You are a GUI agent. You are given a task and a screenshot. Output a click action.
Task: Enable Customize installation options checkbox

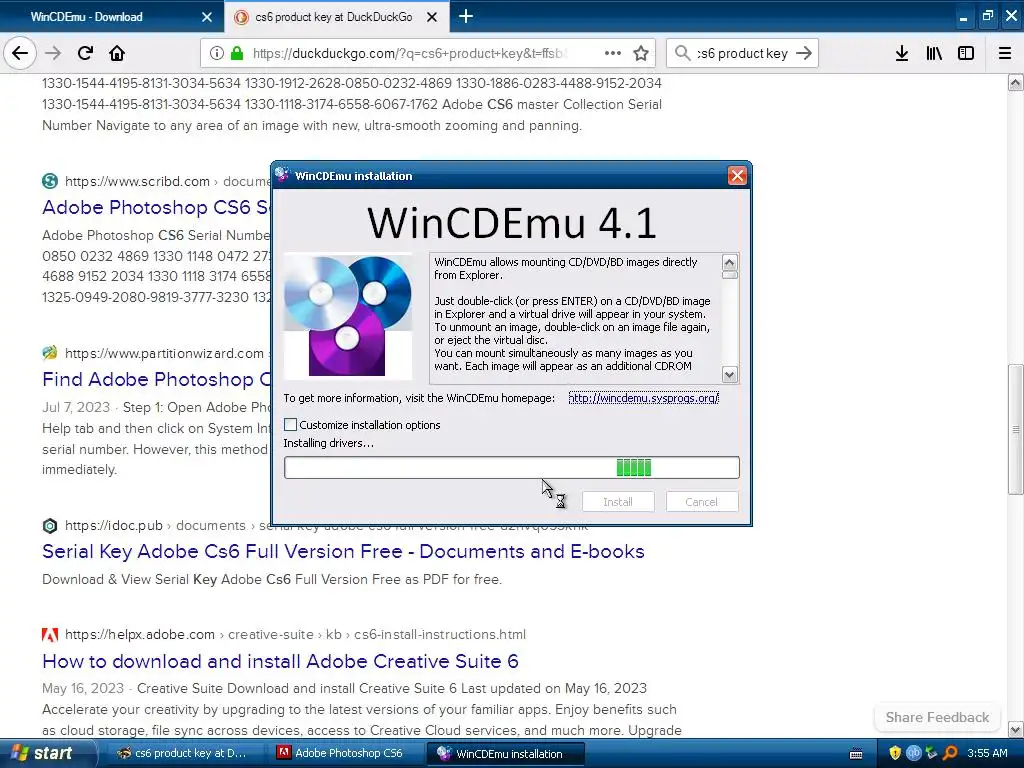click(291, 424)
